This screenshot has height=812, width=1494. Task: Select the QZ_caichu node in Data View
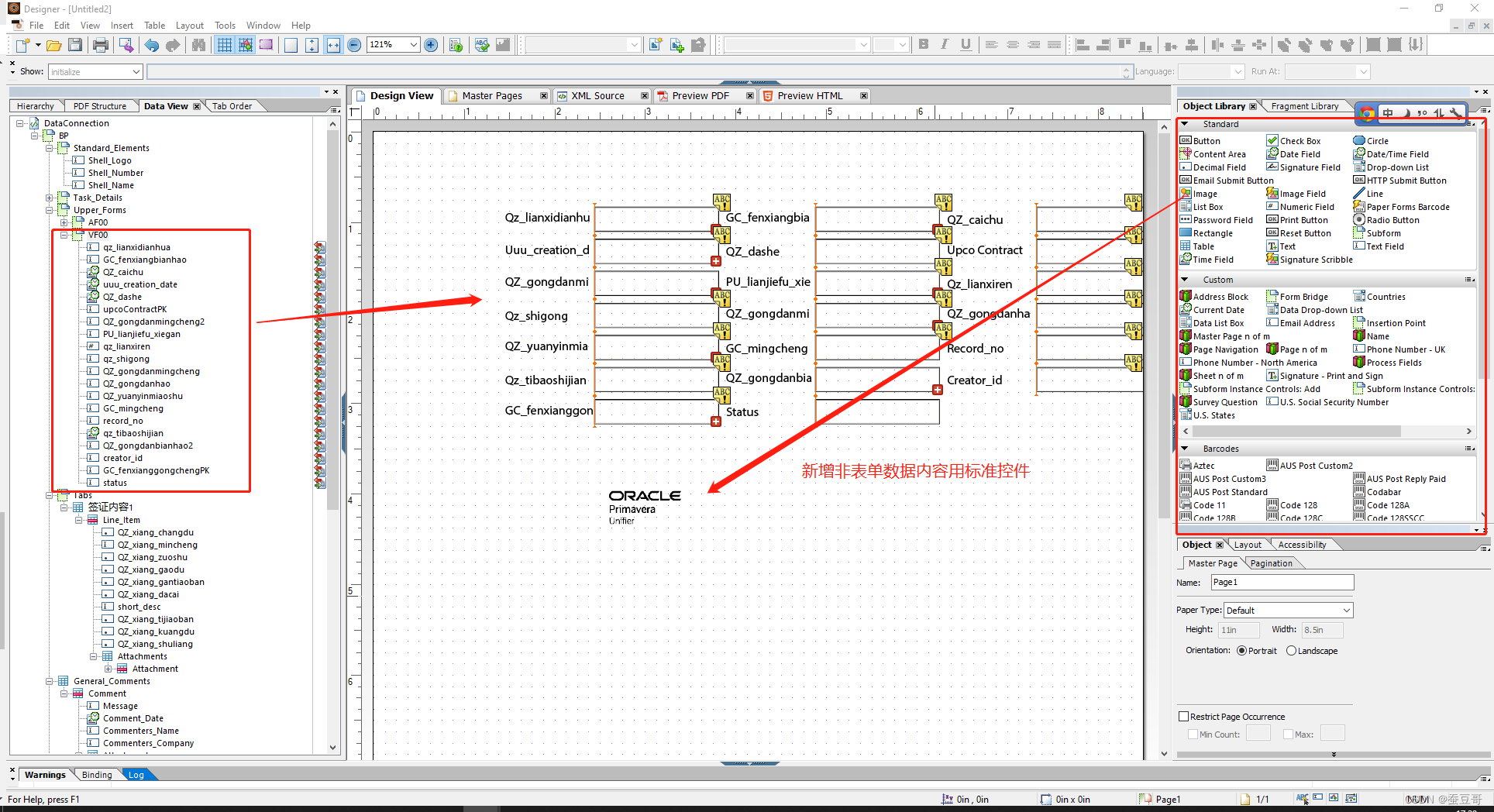pos(123,272)
